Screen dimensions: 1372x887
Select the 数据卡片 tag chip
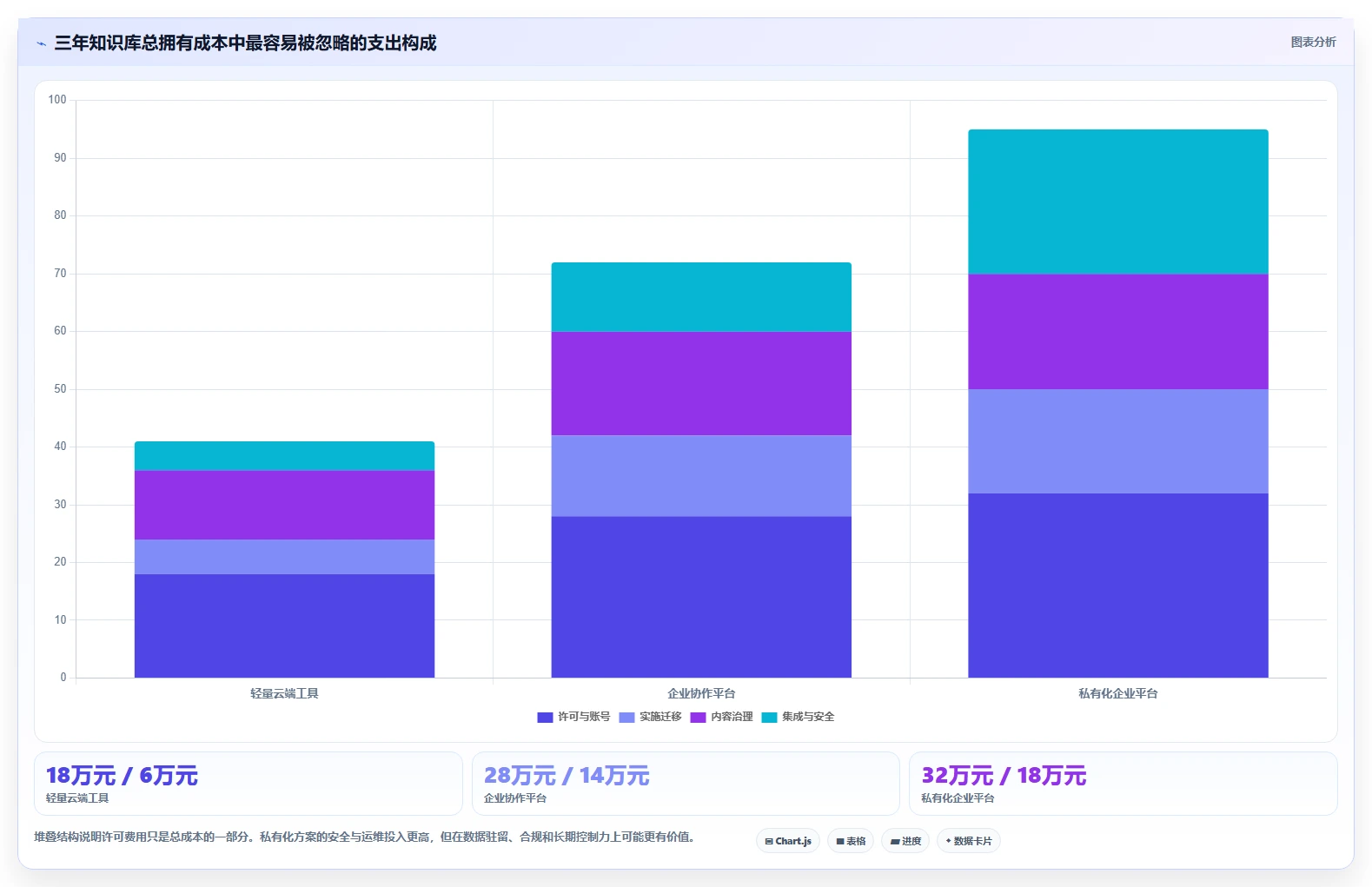tap(969, 841)
